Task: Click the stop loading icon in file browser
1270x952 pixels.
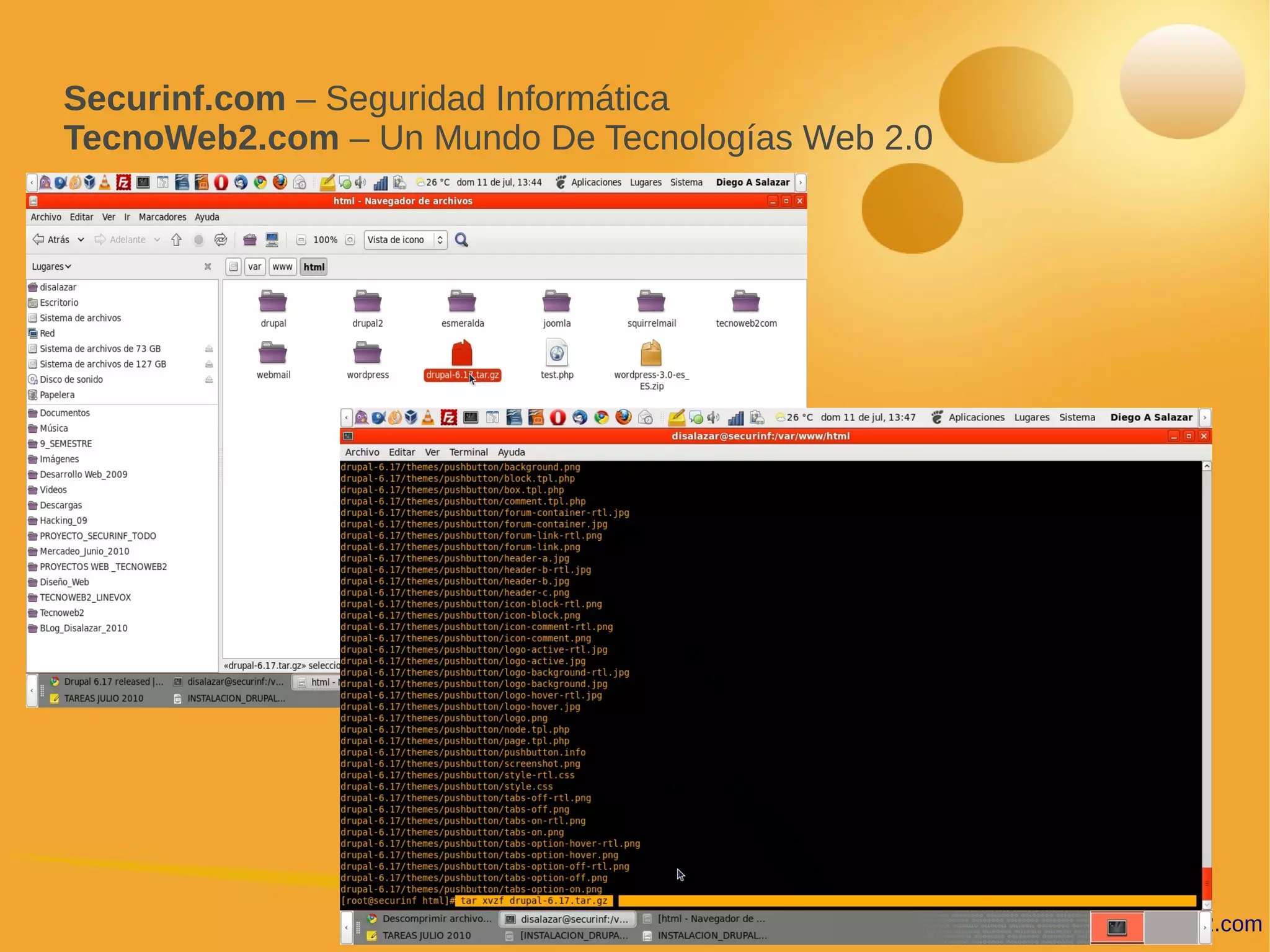Action: pyautogui.click(x=198, y=239)
